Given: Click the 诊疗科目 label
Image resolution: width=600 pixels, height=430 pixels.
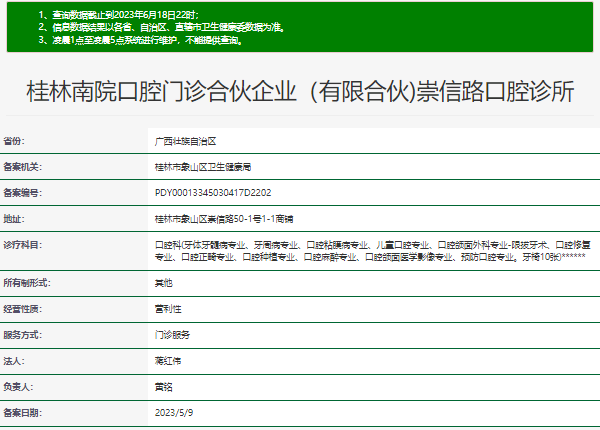Looking at the screenshot, I should 22,245.
